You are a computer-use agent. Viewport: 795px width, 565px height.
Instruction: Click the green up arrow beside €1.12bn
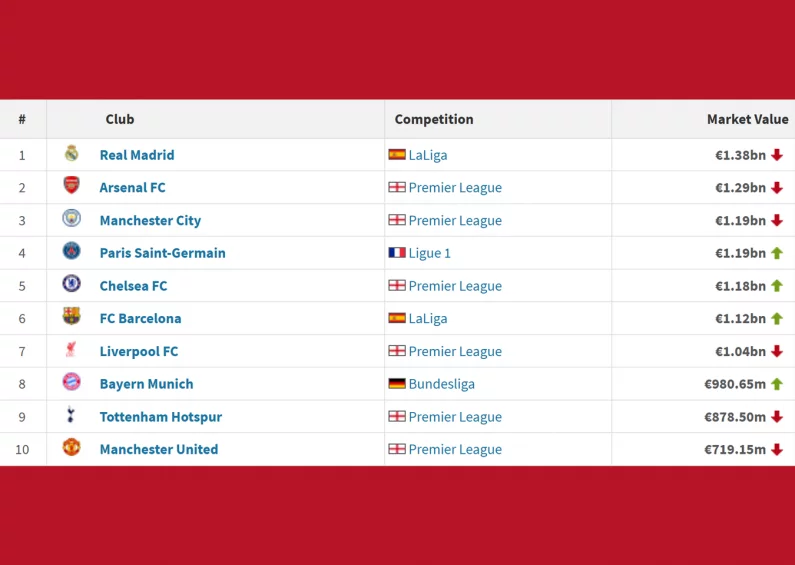777,319
